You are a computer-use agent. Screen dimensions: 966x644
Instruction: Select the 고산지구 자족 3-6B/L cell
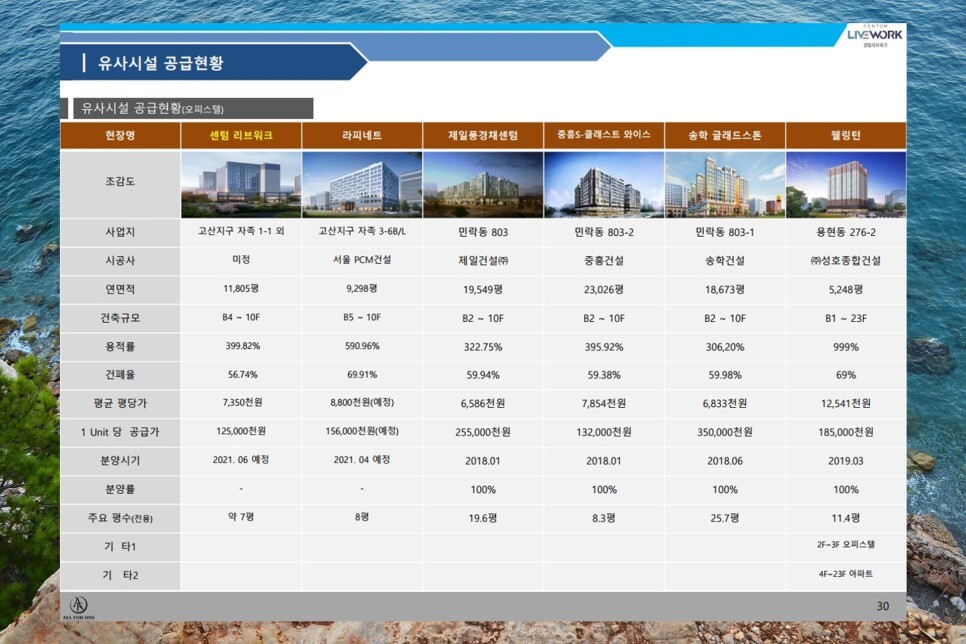tap(362, 231)
